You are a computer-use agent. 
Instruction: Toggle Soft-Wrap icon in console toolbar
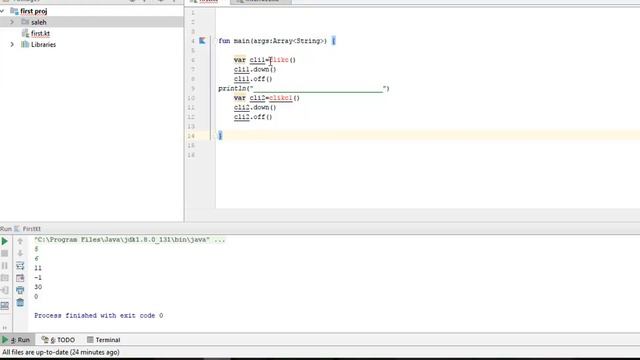(20, 266)
